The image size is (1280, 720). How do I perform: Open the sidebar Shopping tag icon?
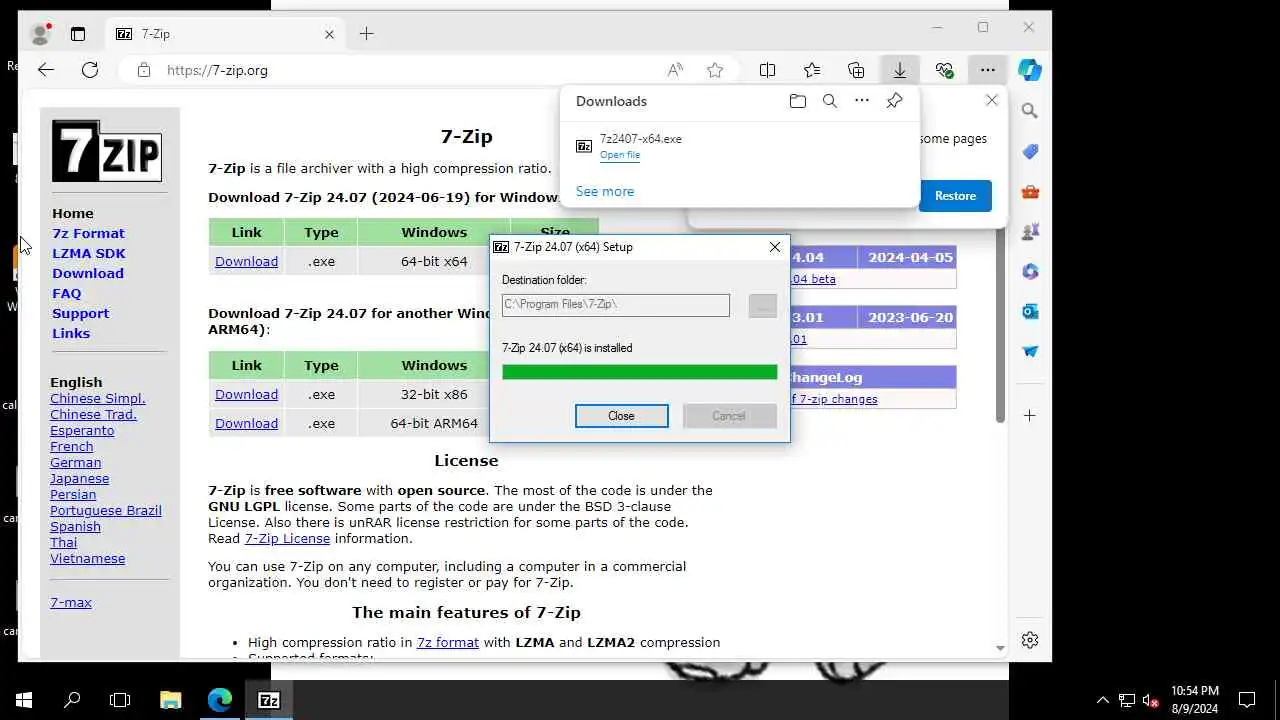click(x=1030, y=151)
